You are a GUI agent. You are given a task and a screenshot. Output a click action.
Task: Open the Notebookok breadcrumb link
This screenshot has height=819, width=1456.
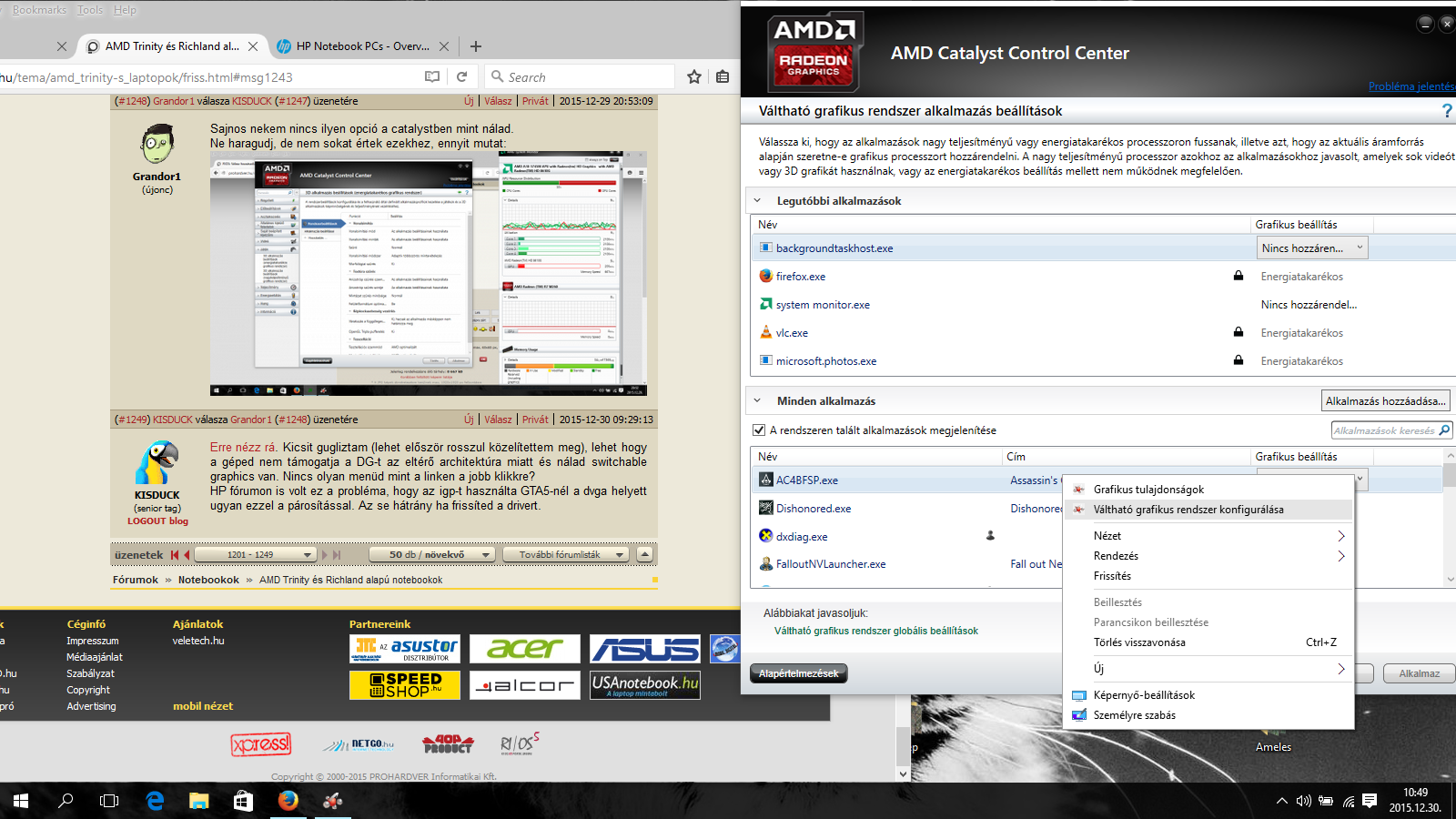(208, 580)
